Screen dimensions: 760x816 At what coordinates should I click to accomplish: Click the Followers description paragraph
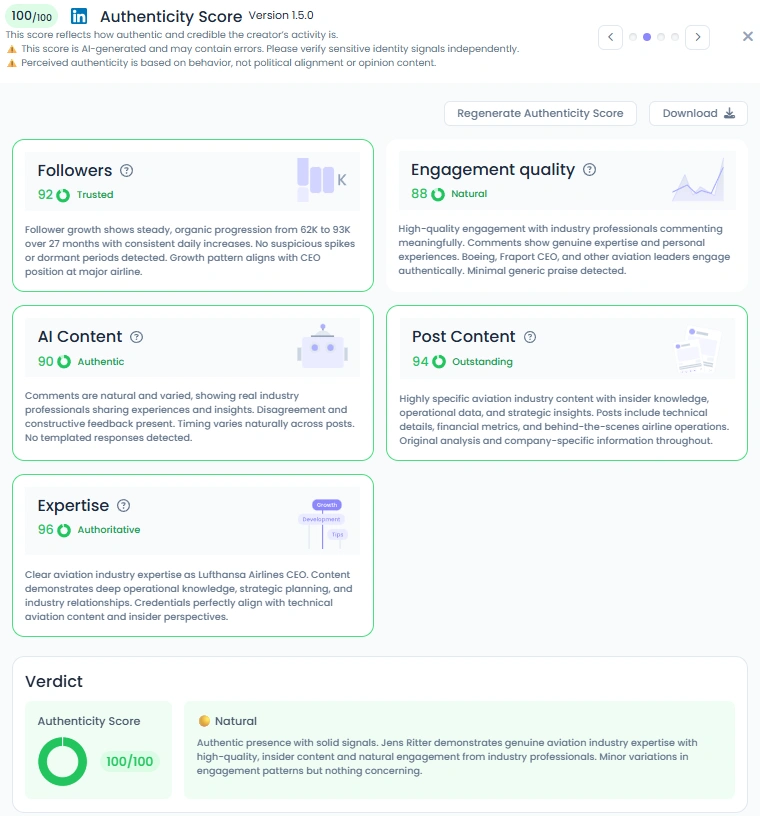(x=190, y=250)
